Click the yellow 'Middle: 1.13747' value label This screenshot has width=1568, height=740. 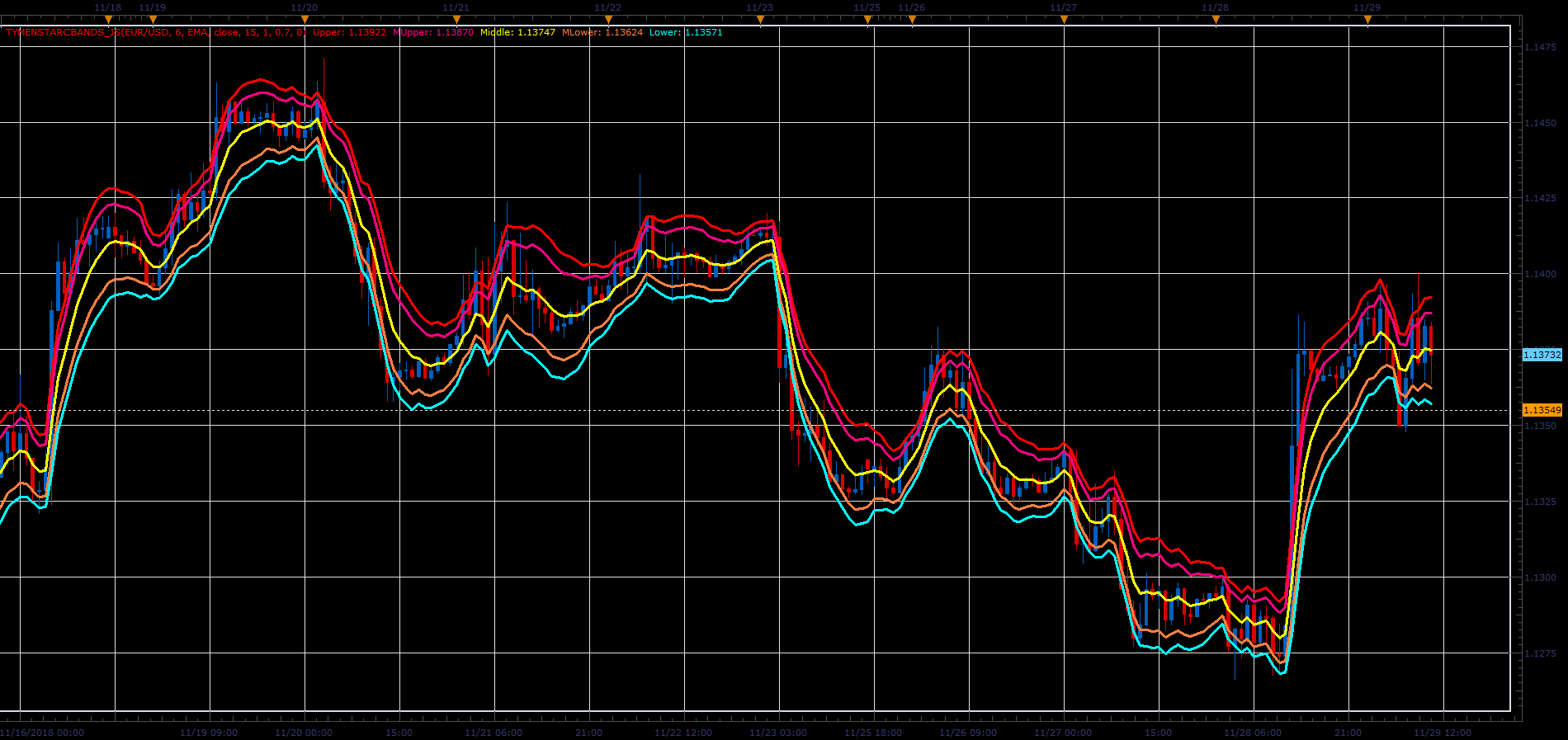[517, 33]
